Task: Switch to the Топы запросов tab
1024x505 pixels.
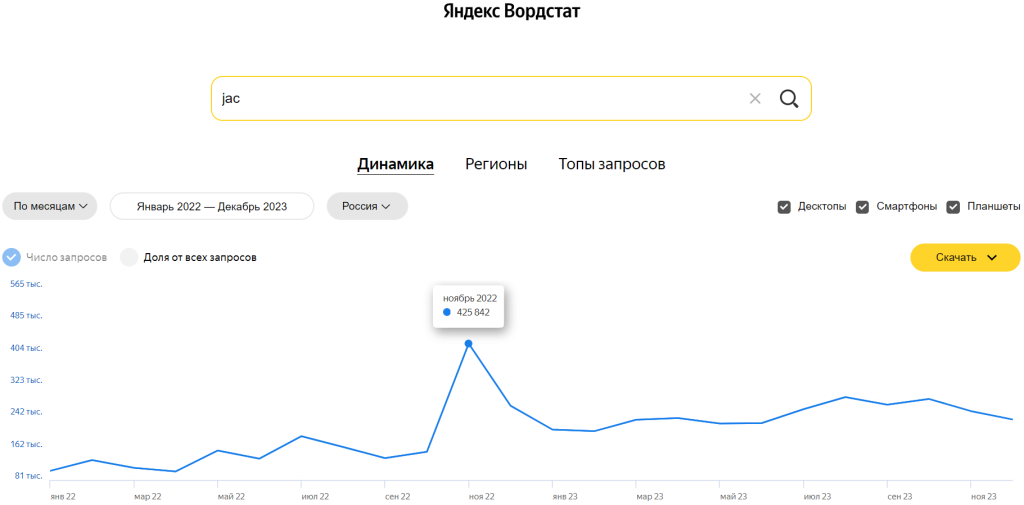Action: (612, 164)
